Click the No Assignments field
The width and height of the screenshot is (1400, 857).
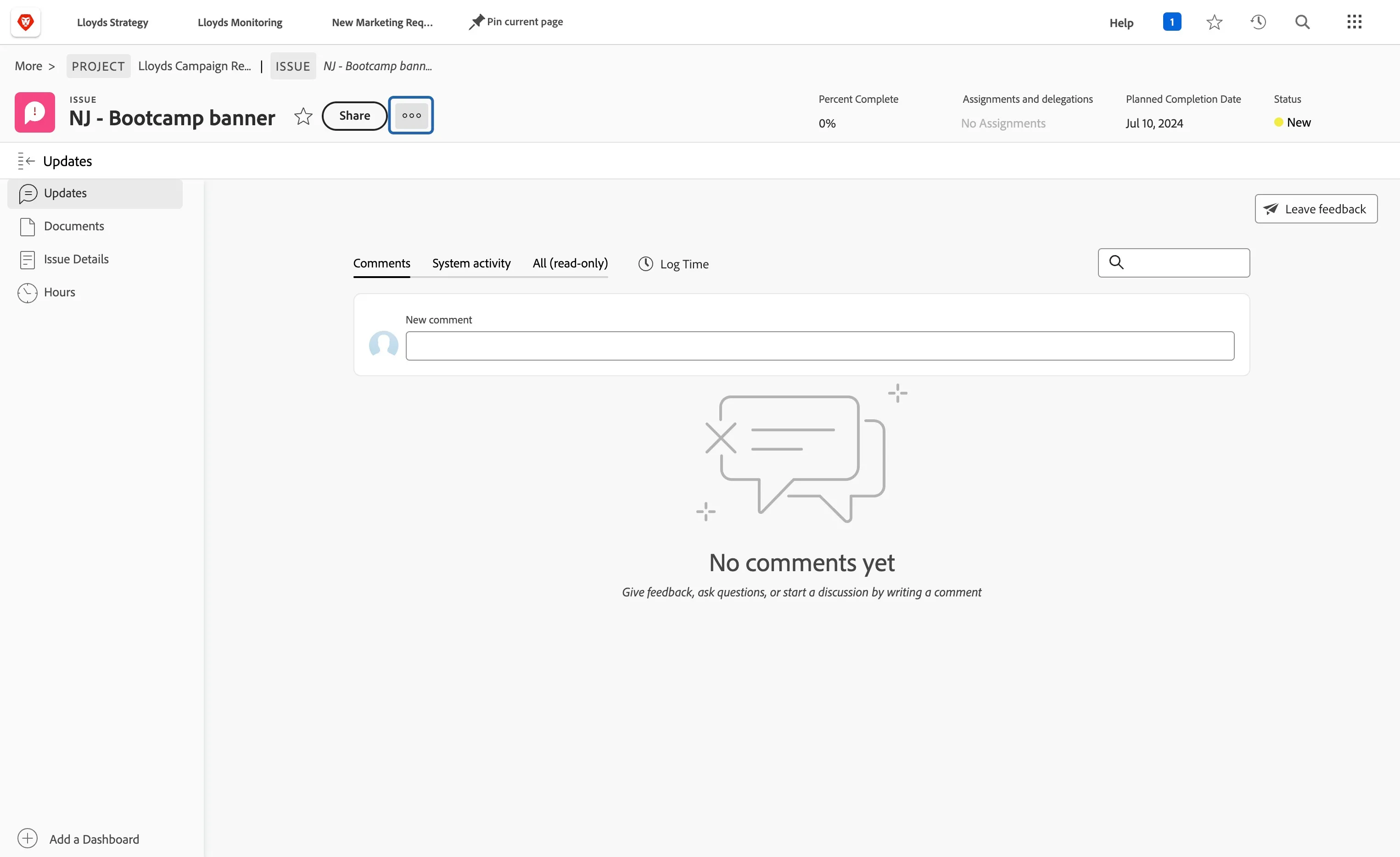[x=1003, y=123]
